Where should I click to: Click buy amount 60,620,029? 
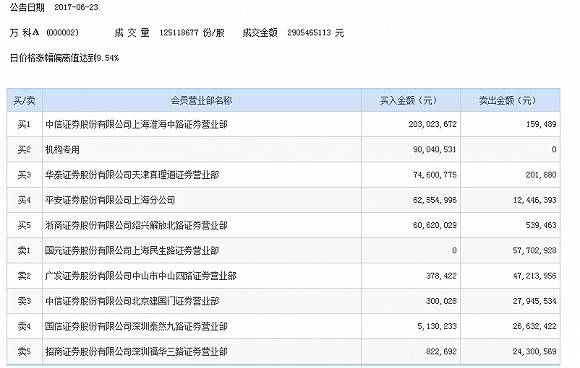click(435, 225)
